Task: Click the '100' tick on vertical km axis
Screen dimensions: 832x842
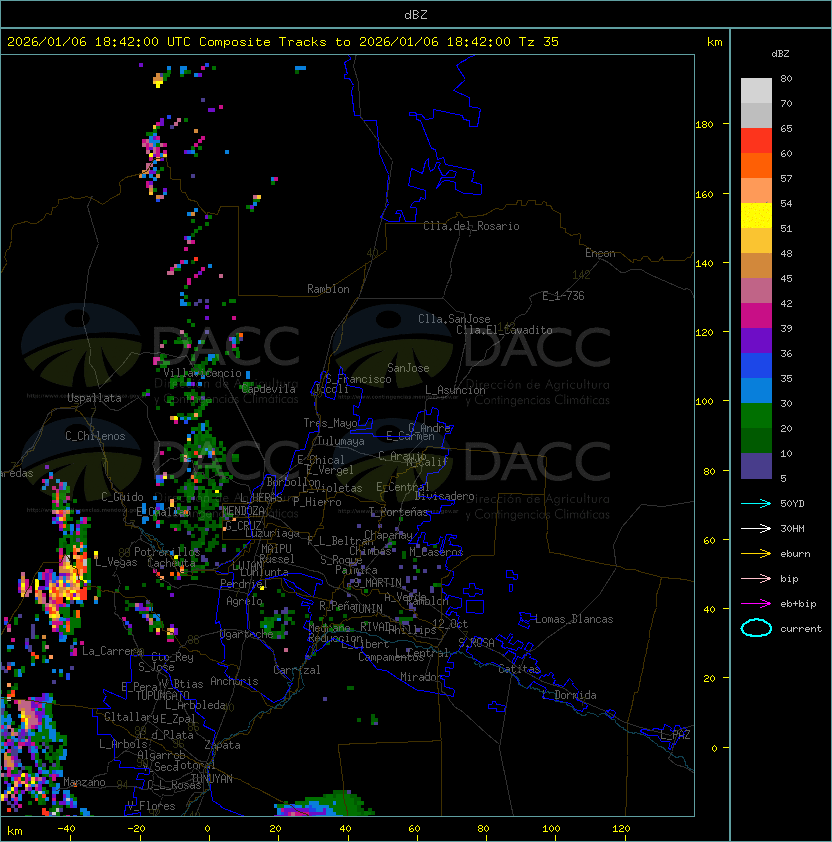Action: click(704, 402)
